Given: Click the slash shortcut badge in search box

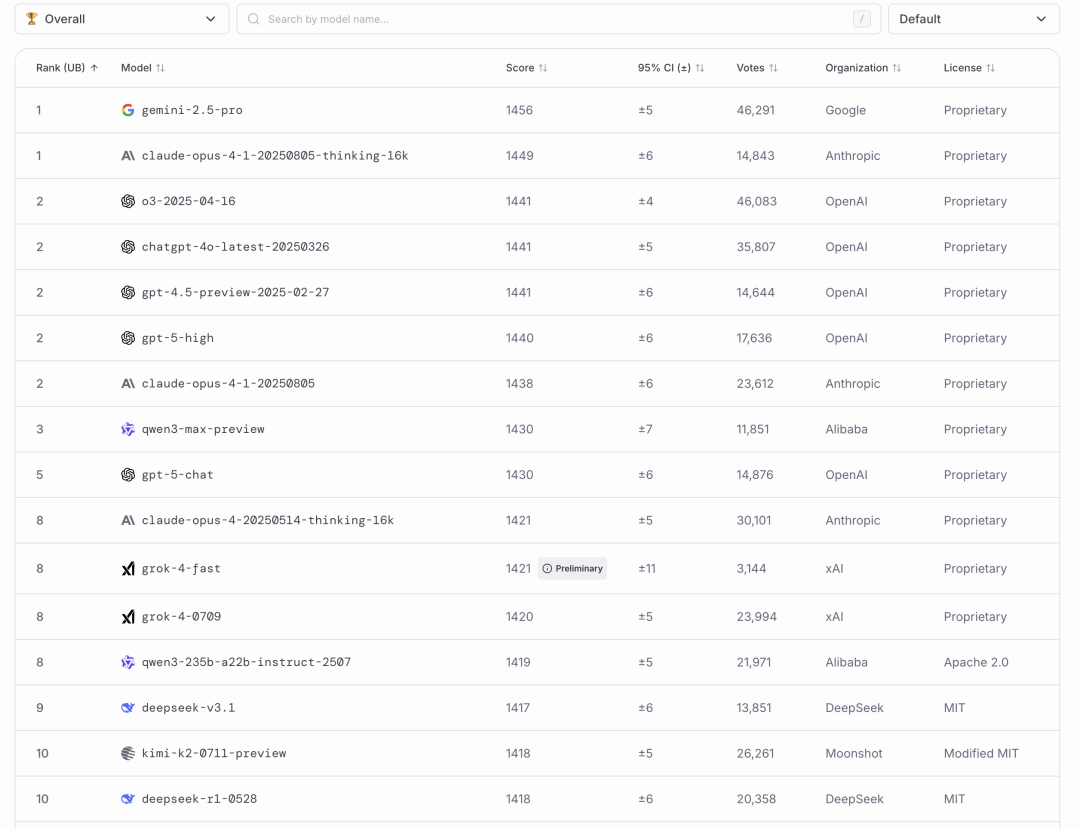Looking at the screenshot, I should point(862,19).
